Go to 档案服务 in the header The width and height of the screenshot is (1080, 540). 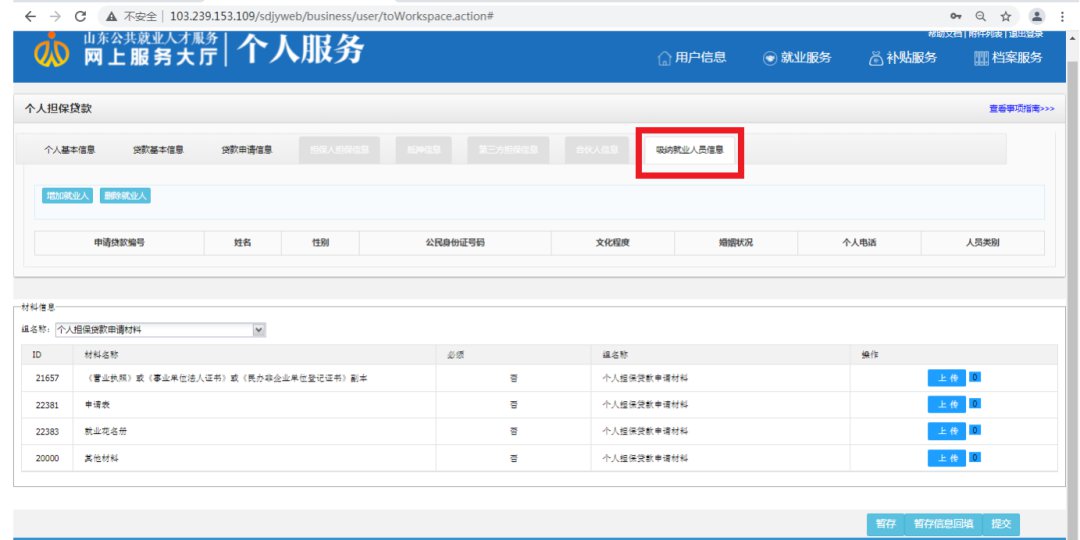[1008, 58]
